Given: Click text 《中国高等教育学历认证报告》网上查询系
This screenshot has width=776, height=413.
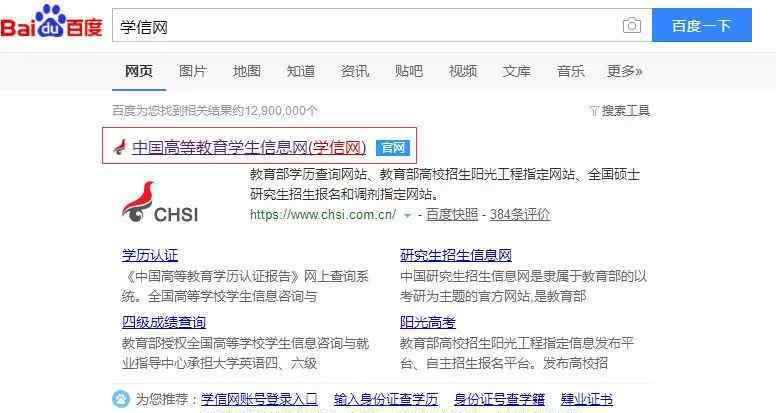Looking at the screenshot, I should 245,276.
